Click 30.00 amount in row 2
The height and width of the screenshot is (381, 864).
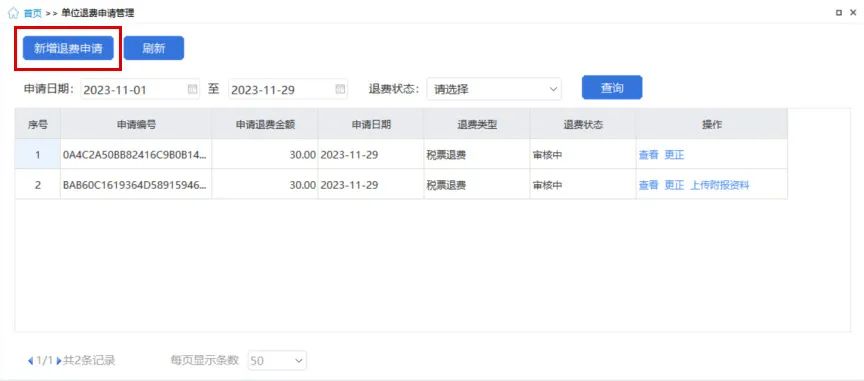pos(303,185)
